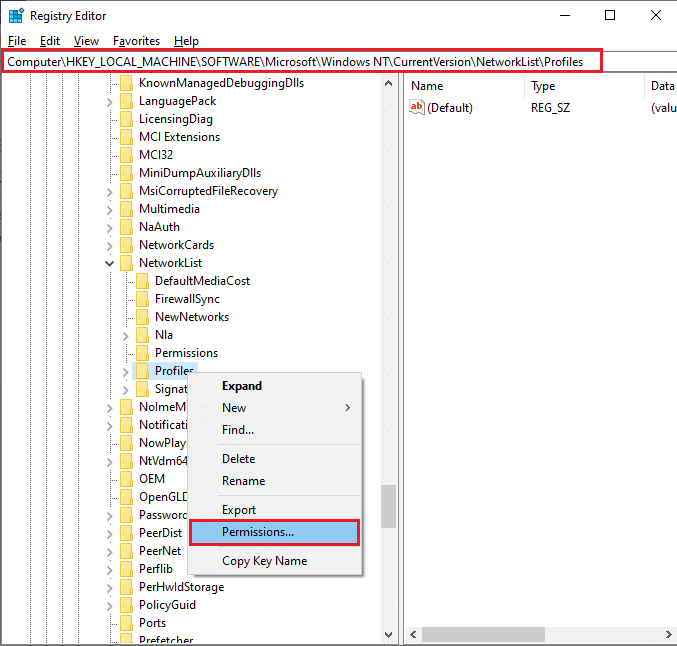Choose Permissions... in context menu
This screenshot has width=677, height=646.
click(x=274, y=532)
